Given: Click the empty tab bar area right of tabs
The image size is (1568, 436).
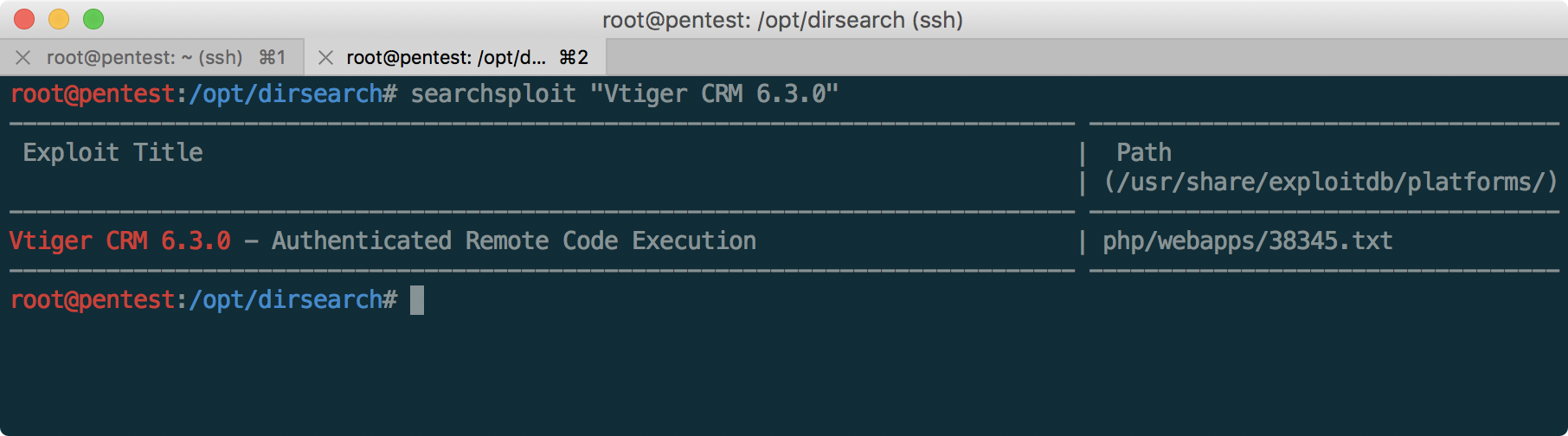Looking at the screenshot, I should (x=1082, y=58).
